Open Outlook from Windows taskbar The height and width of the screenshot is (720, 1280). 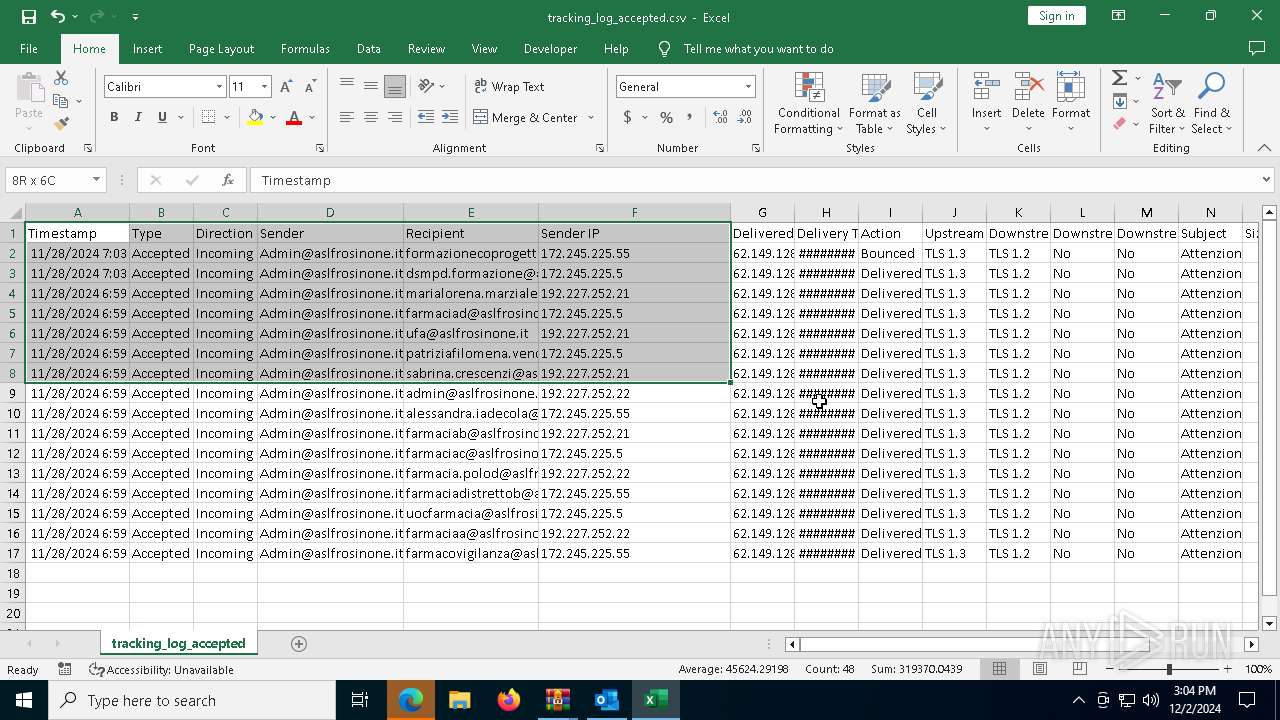pyautogui.click(x=606, y=700)
